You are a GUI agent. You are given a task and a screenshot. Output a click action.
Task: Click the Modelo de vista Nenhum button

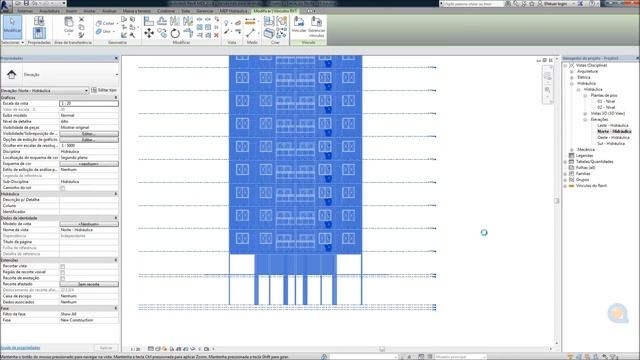89,224
